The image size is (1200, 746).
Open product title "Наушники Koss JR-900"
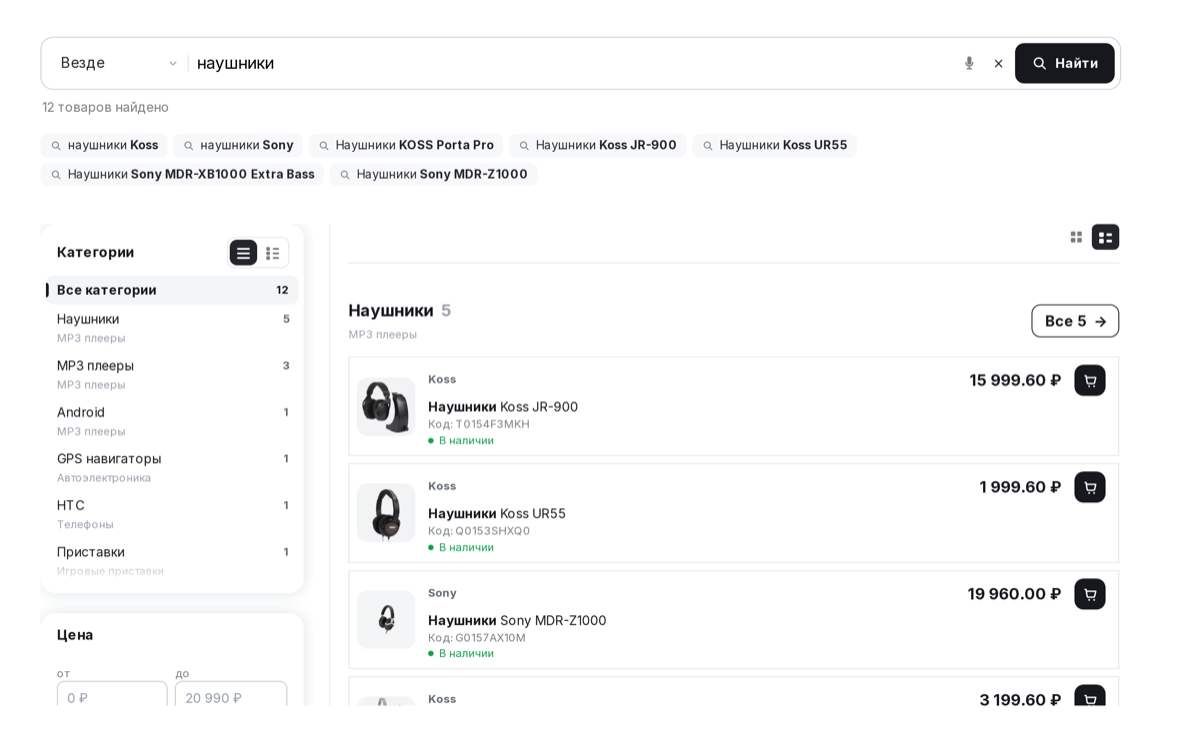(503, 407)
